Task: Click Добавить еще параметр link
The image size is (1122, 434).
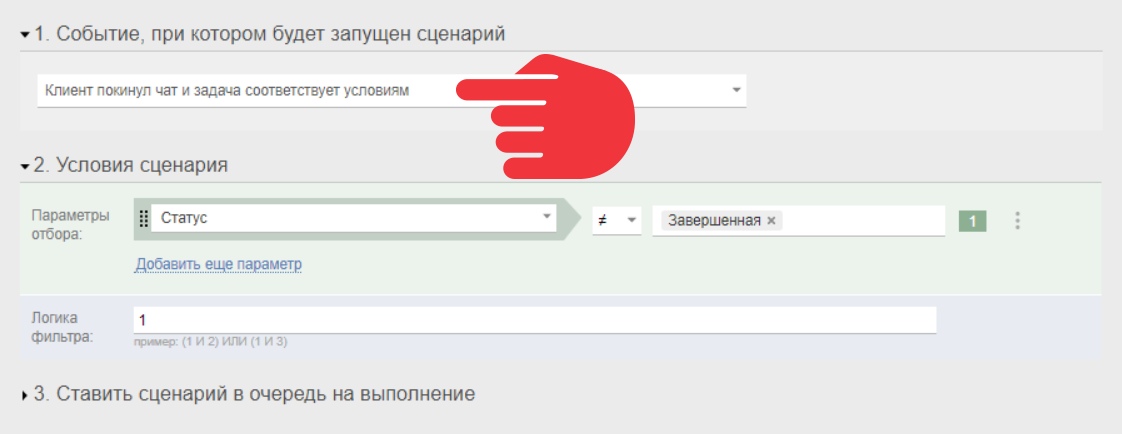Action: [x=219, y=265]
